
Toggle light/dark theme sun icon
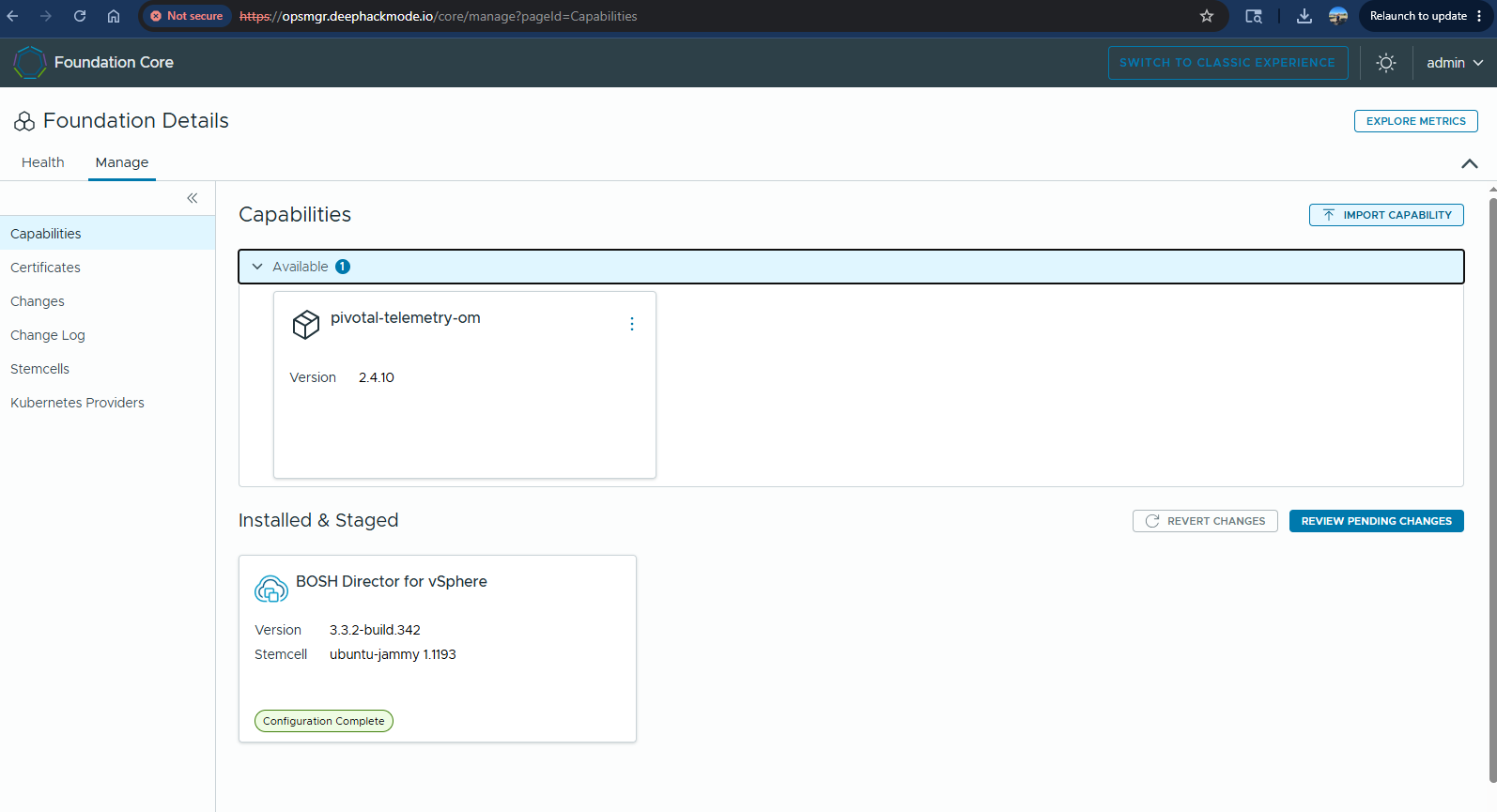tap(1386, 63)
